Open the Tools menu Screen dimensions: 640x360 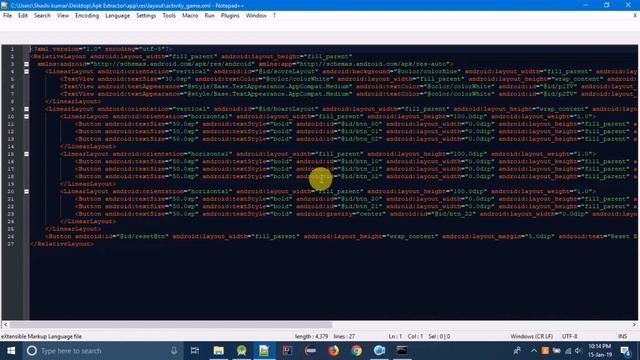click(x=169, y=16)
